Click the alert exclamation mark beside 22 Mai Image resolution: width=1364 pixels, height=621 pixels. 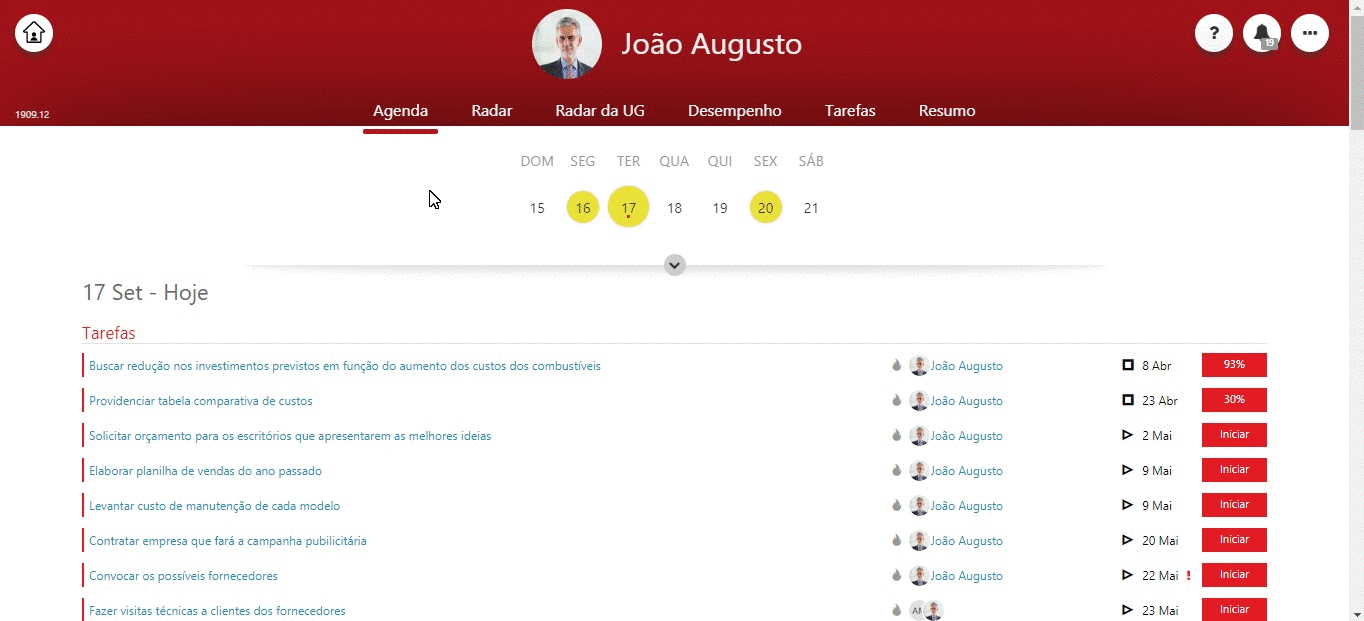click(1188, 575)
